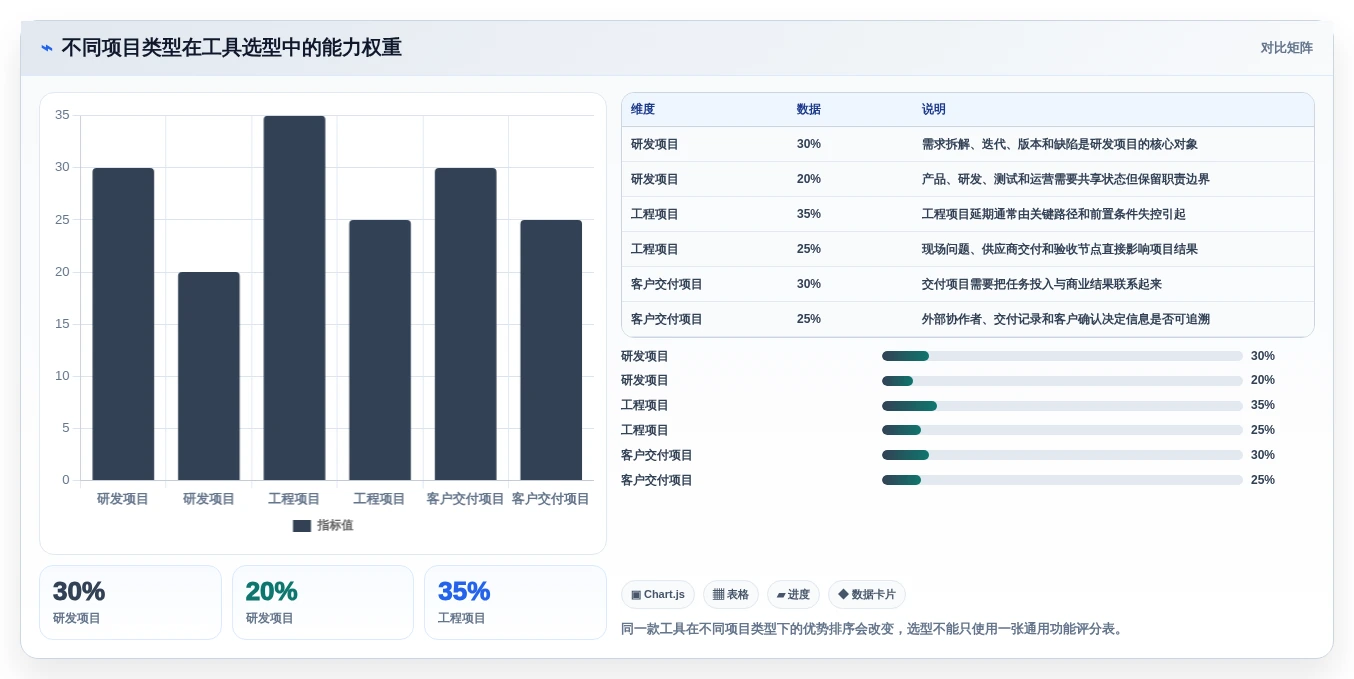Screen dimensions: 1354x679
Task: Click the 客户交付项目 progress bar showing 25%
Action: 1062,480
